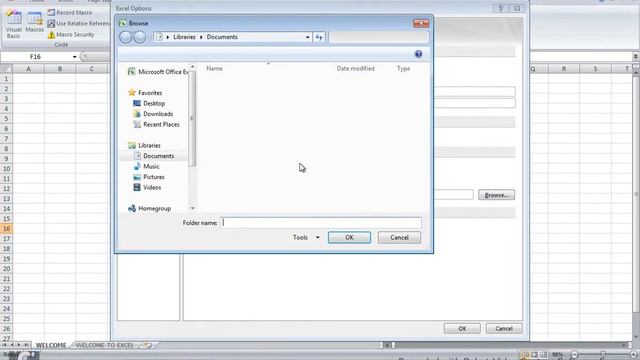Image resolution: width=640 pixels, height=360 pixels.
Task: Click Browse... button in Excel Options
Action: click(496, 195)
